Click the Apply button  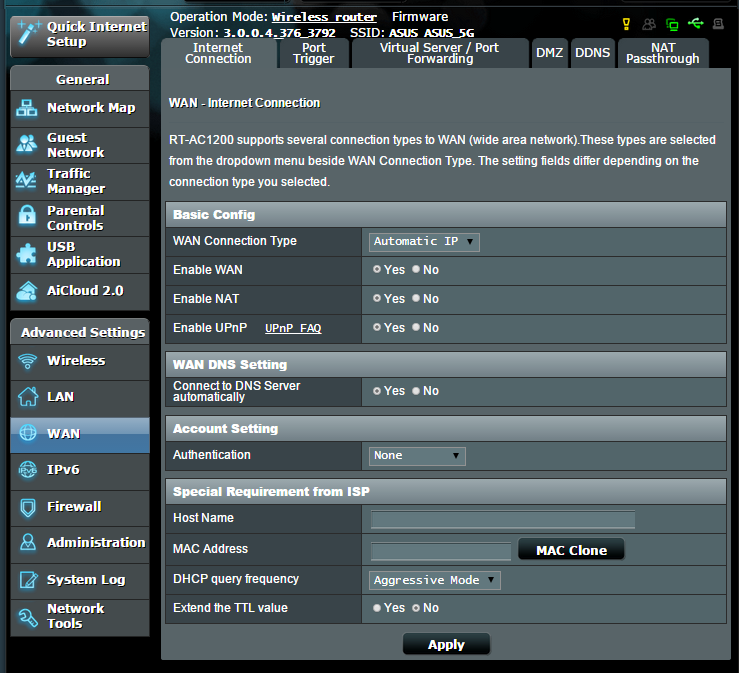tap(446, 644)
